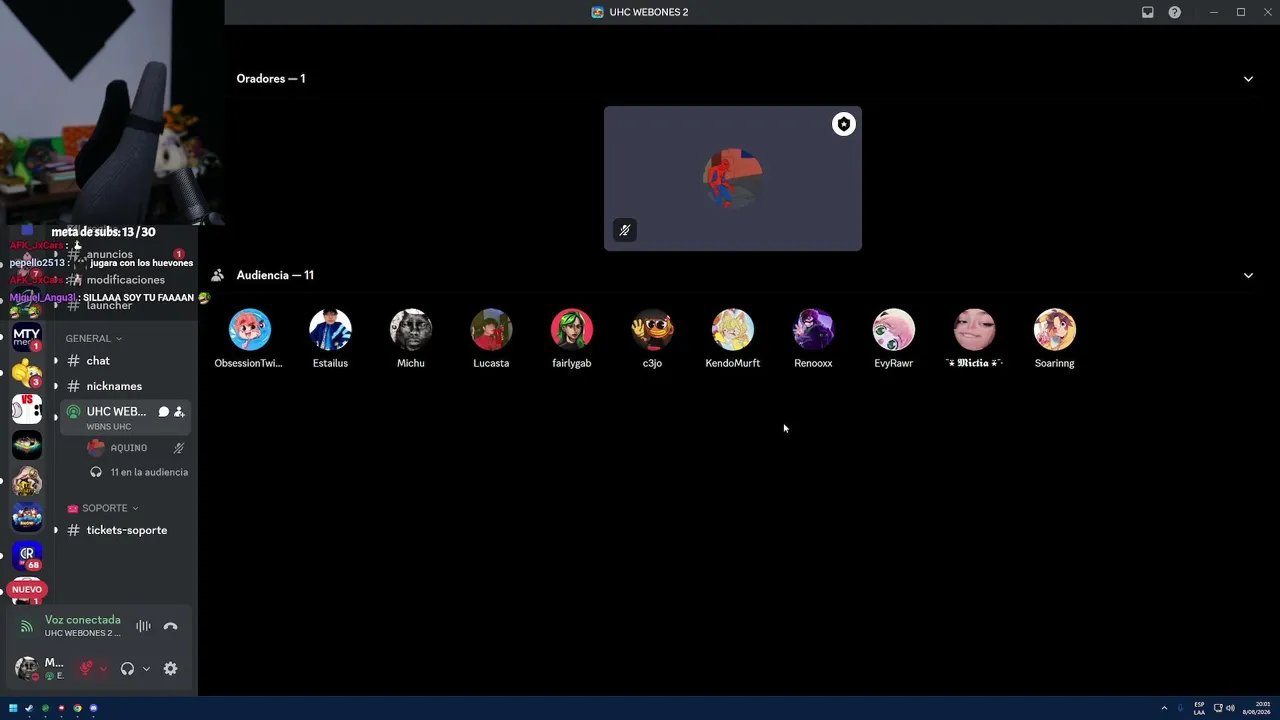This screenshot has height=720, width=1280.
Task: Open Renooxx audience member avatar
Action: (813, 329)
